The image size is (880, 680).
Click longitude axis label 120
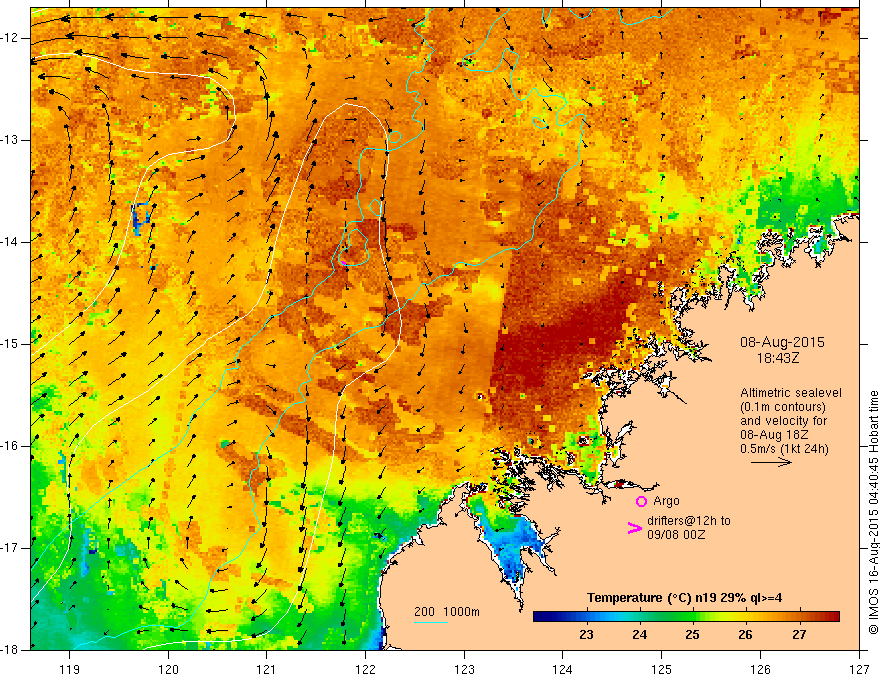tap(168, 669)
